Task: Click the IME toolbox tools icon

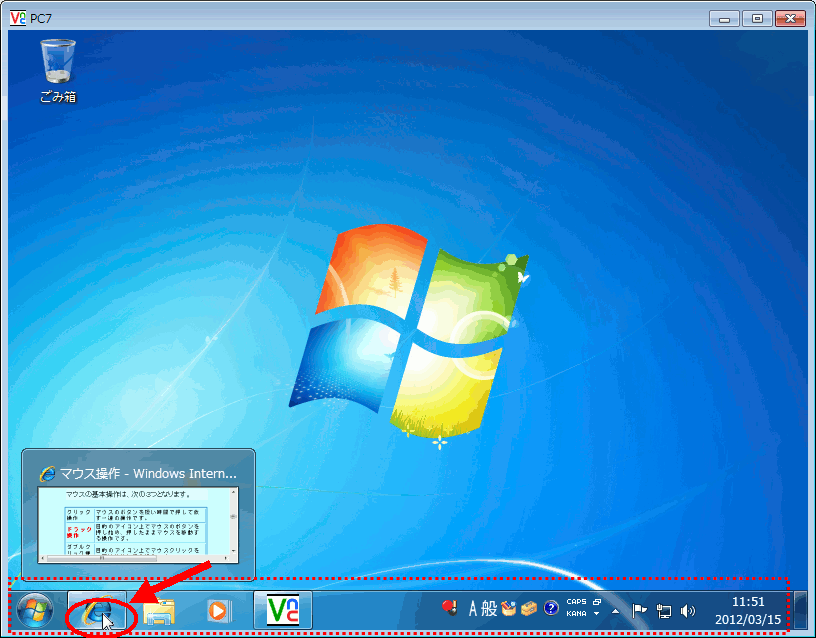Action: tap(529, 608)
